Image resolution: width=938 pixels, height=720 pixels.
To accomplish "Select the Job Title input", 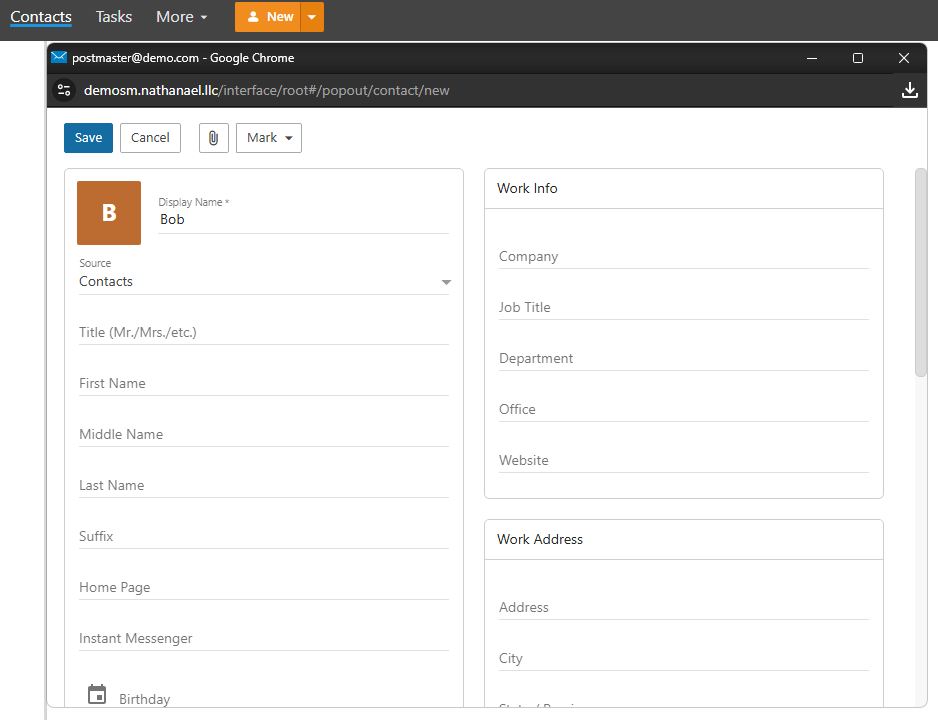I will click(683, 308).
